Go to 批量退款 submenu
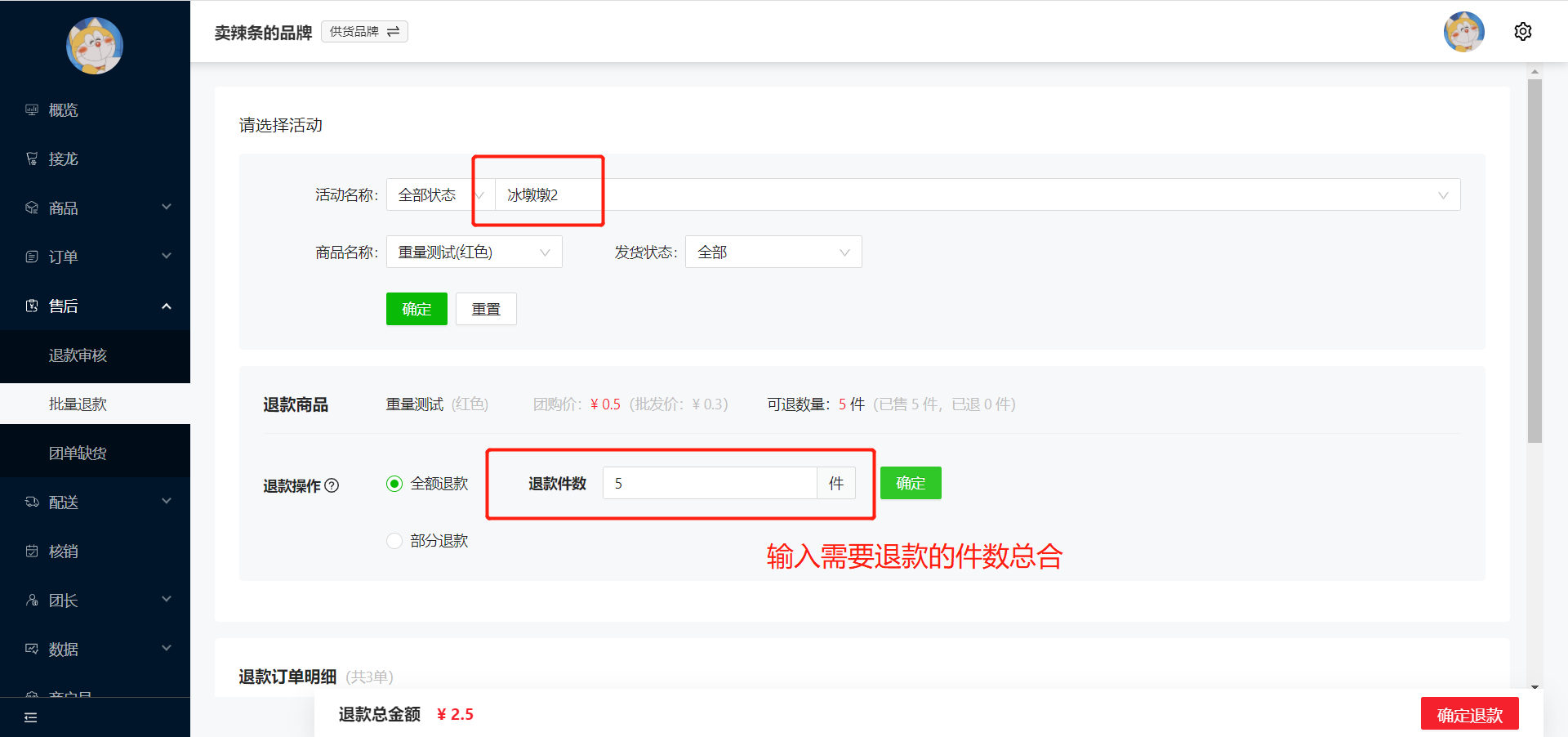Image resolution: width=1568 pixels, height=737 pixels. [95, 404]
